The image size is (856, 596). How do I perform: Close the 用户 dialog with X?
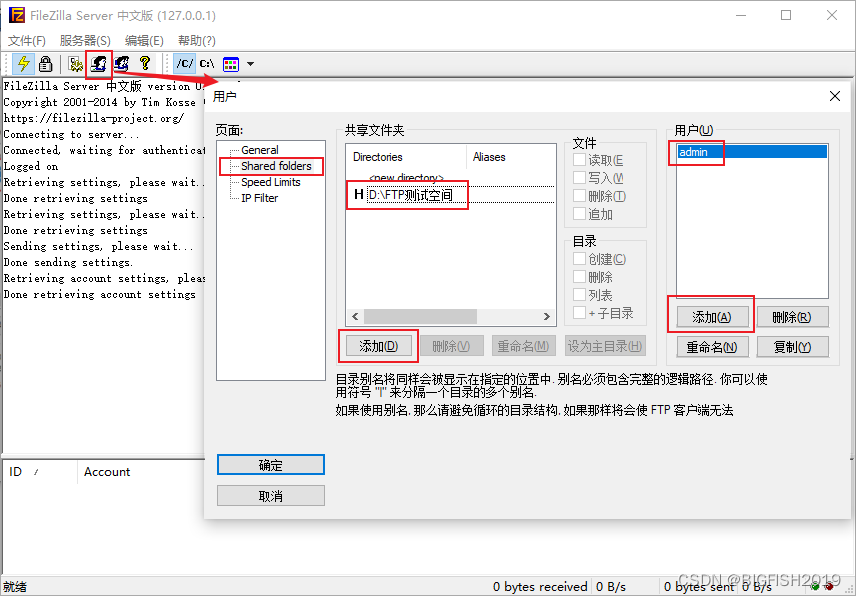coord(835,96)
